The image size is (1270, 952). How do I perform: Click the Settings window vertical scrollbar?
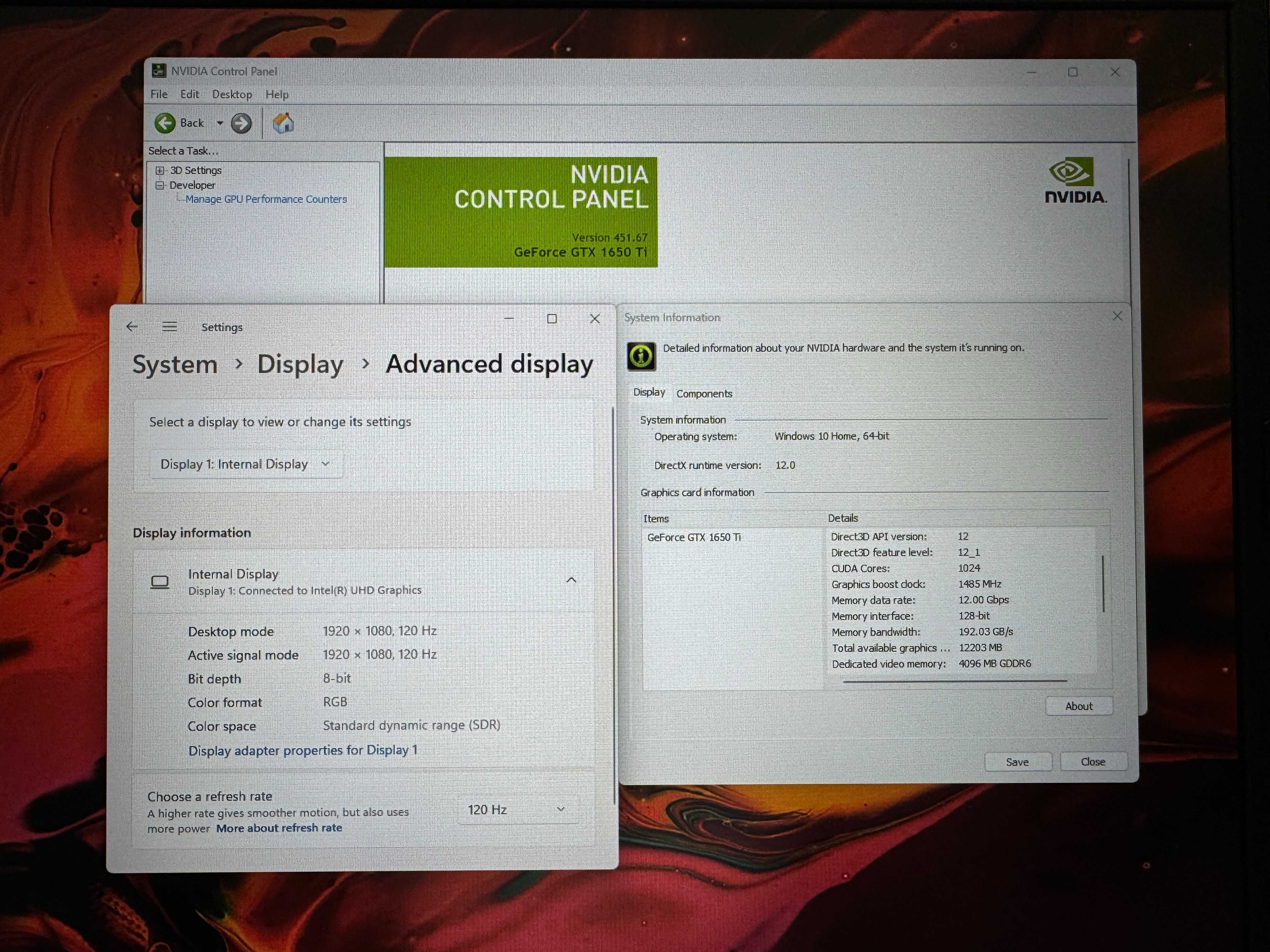[614, 605]
